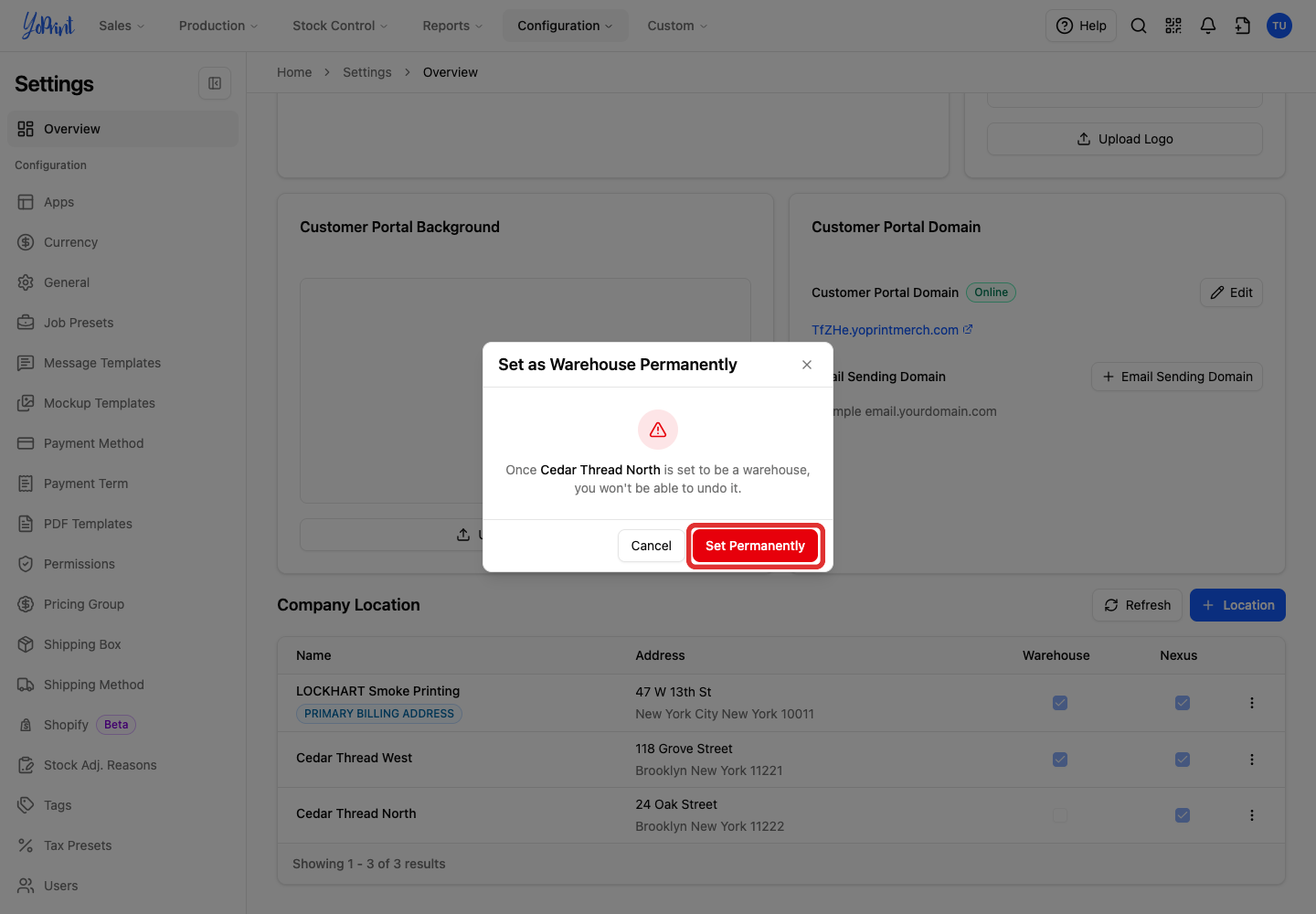
Task: Click Upload Logo button
Action: pyautogui.click(x=1125, y=139)
